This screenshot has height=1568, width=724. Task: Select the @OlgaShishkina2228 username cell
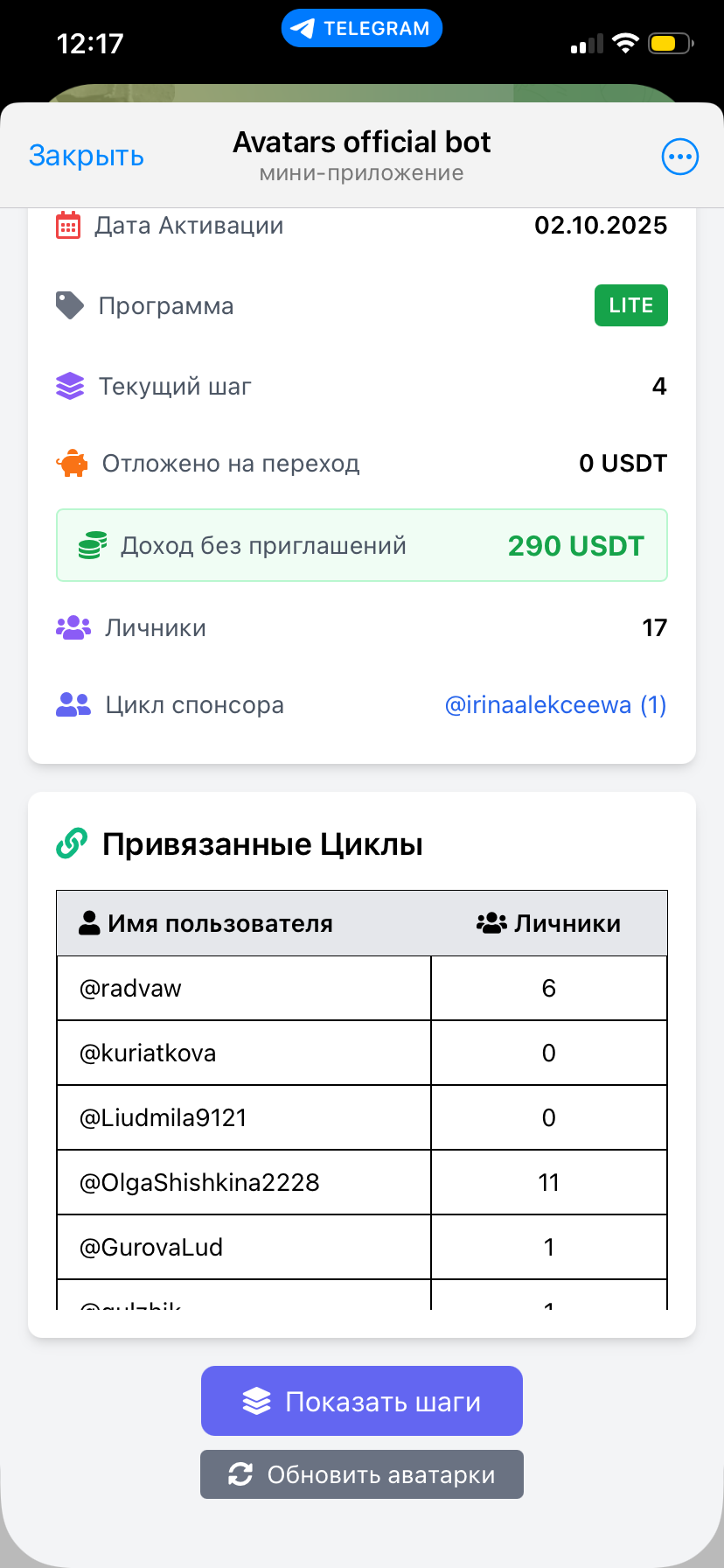(x=199, y=1182)
